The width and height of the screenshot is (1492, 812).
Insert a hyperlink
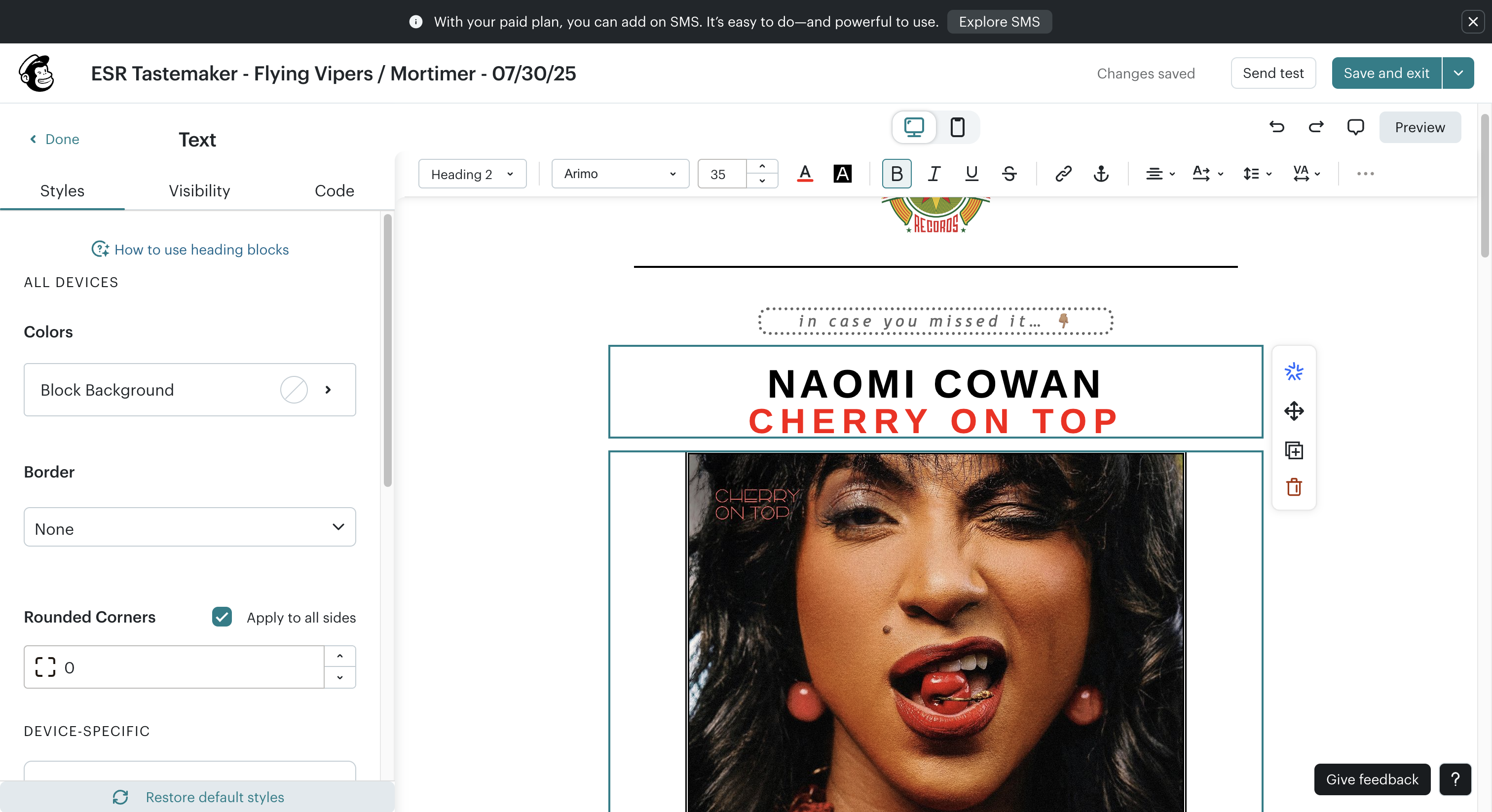[x=1063, y=174]
